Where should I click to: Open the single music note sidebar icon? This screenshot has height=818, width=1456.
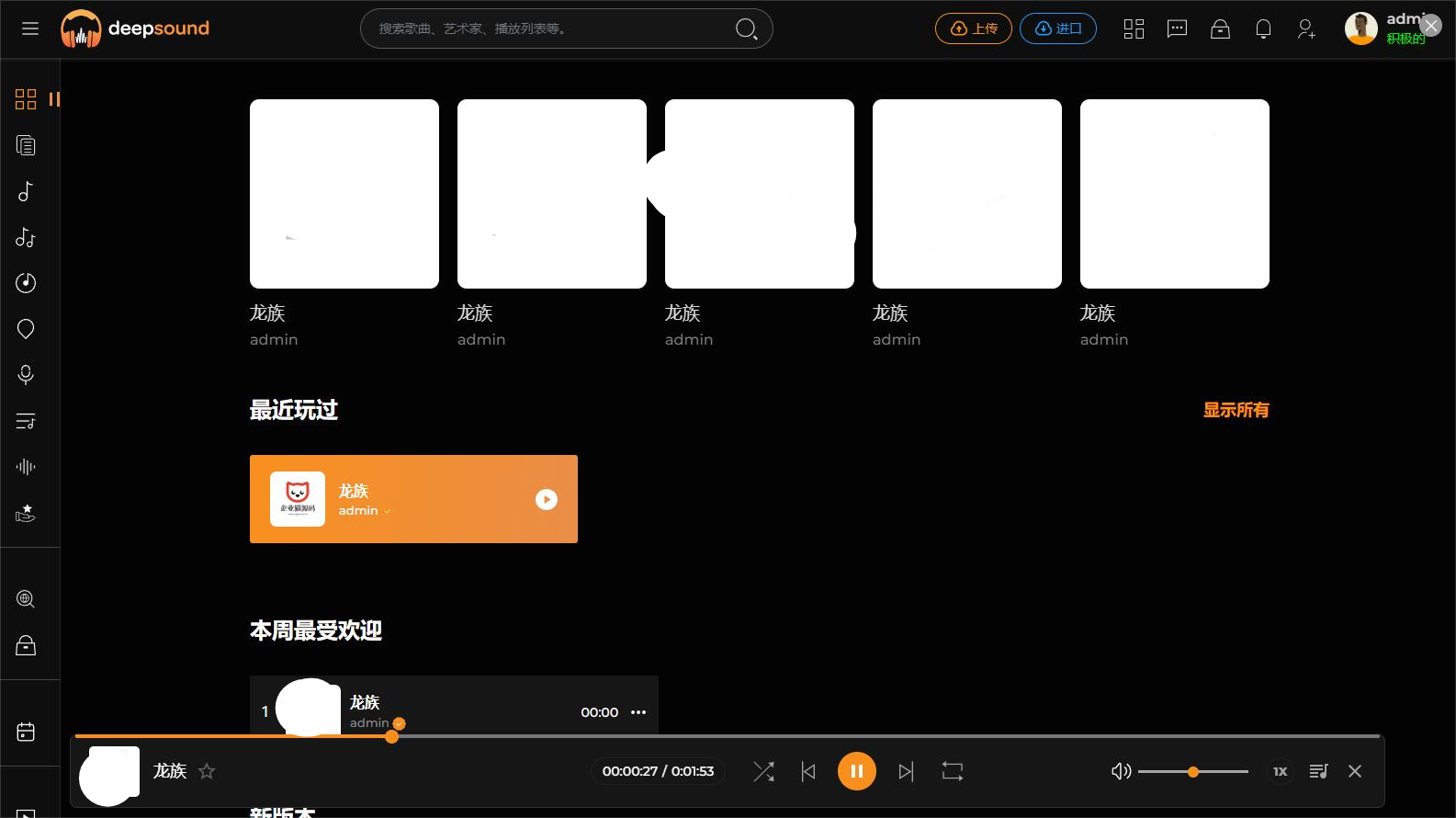(x=26, y=191)
